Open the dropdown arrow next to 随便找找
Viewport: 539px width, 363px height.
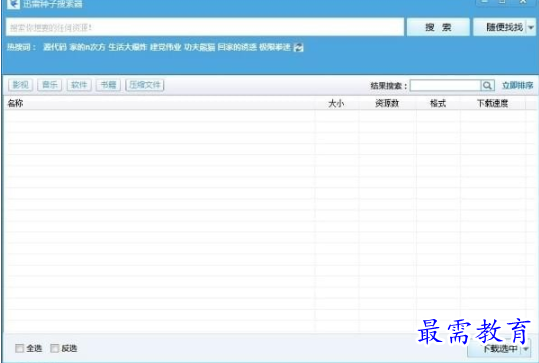click(x=531, y=27)
